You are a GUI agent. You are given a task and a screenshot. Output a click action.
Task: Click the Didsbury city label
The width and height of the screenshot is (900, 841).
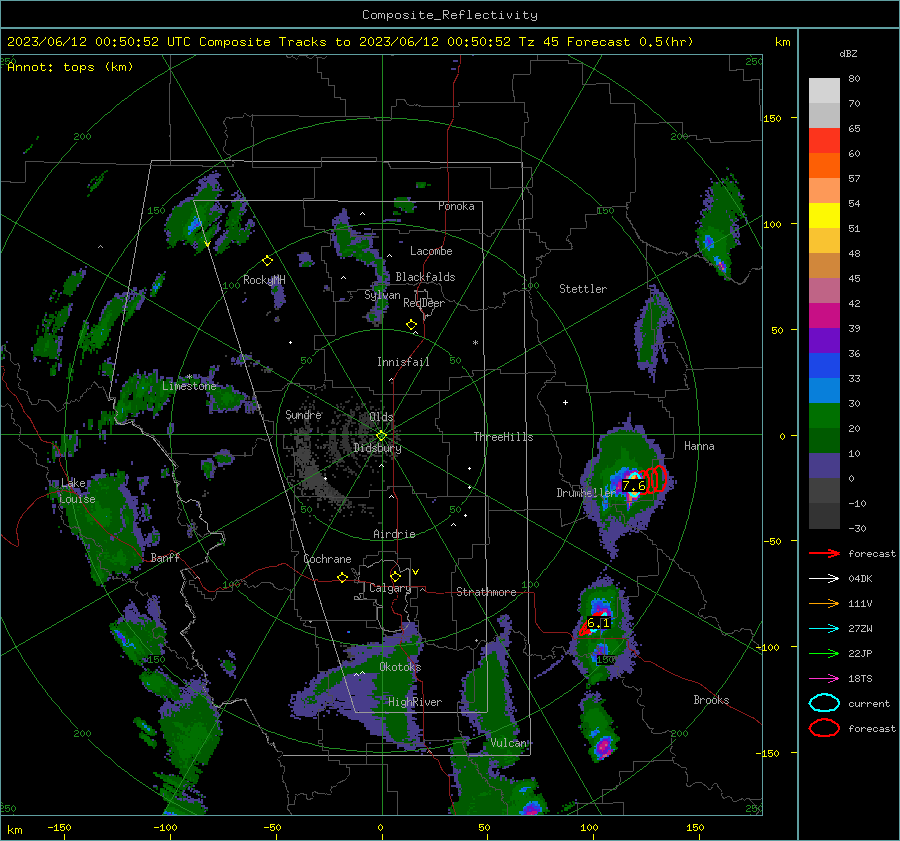coord(377,448)
